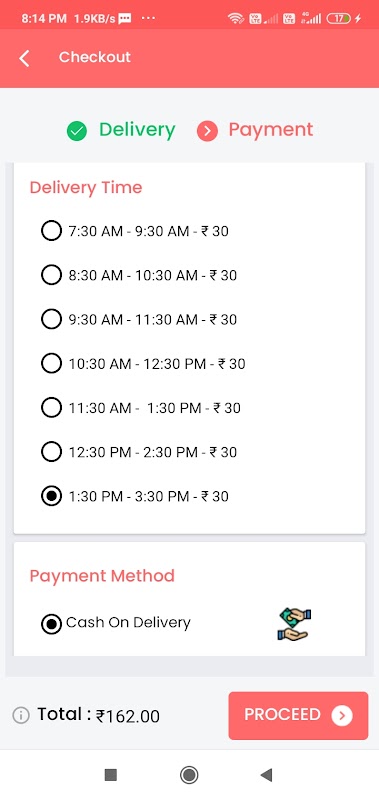The image size is (379, 800).
Task: Pick 10:30 AM - 12:30 PM slot
Action: [x=143, y=364]
